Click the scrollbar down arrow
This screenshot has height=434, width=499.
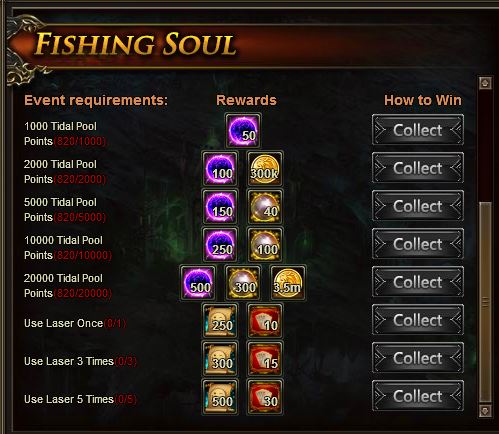[x=485, y=410]
